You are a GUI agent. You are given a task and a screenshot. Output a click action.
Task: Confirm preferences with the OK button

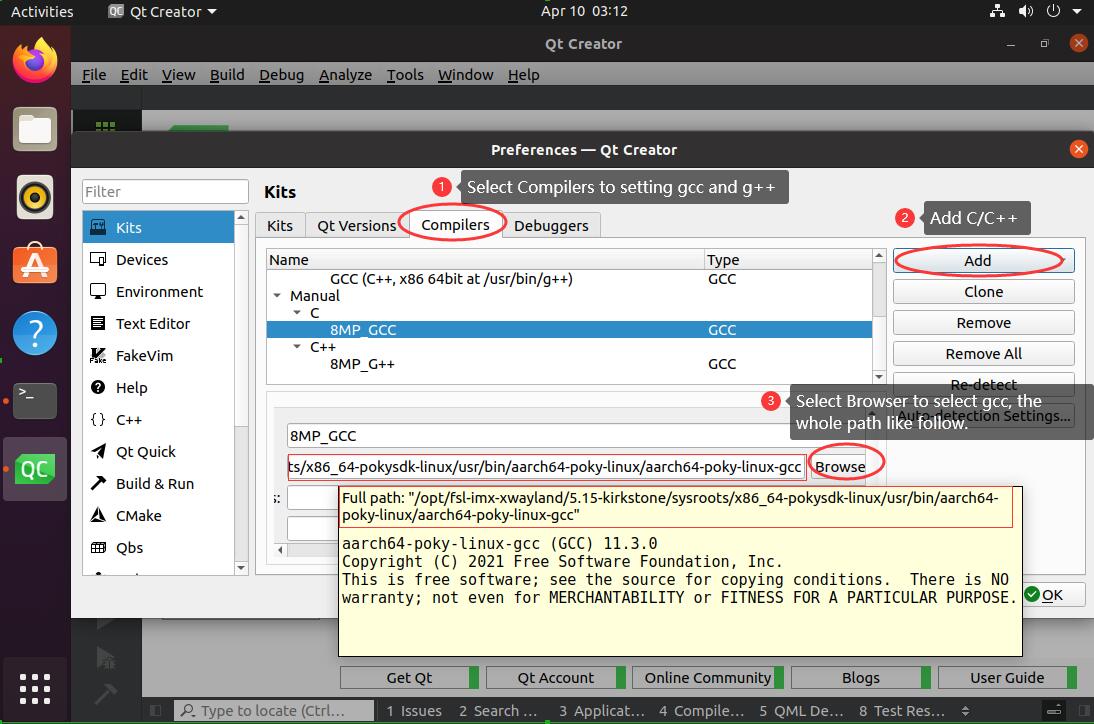(x=1053, y=595)
